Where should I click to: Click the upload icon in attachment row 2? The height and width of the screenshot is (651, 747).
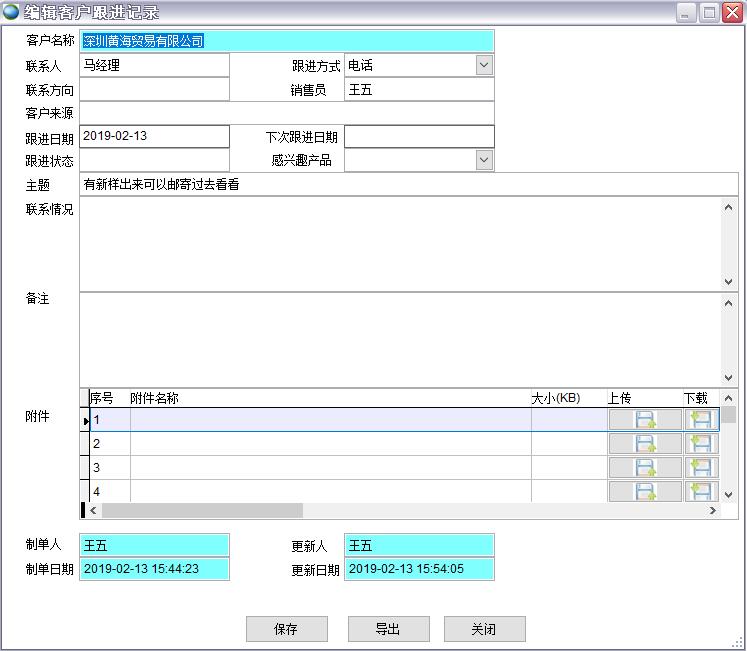[x=645, y=444]
